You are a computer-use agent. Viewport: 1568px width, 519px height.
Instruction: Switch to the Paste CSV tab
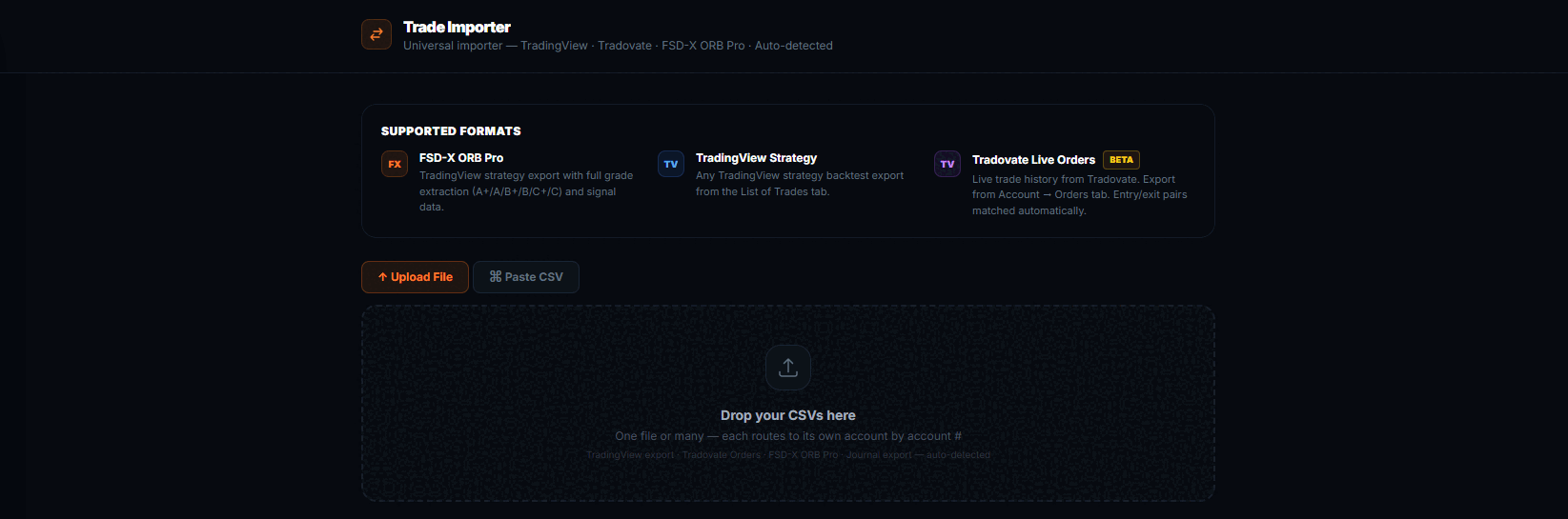coord(526,277)
